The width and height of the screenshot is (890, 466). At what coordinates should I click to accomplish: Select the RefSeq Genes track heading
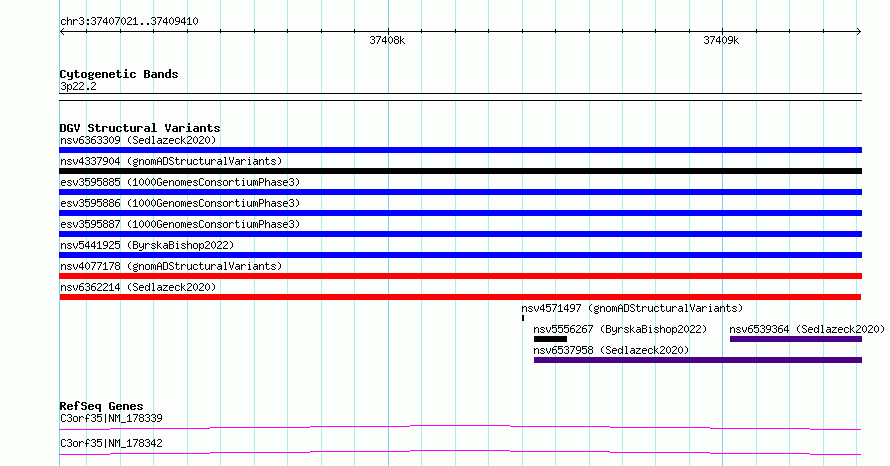pos(101,406)
